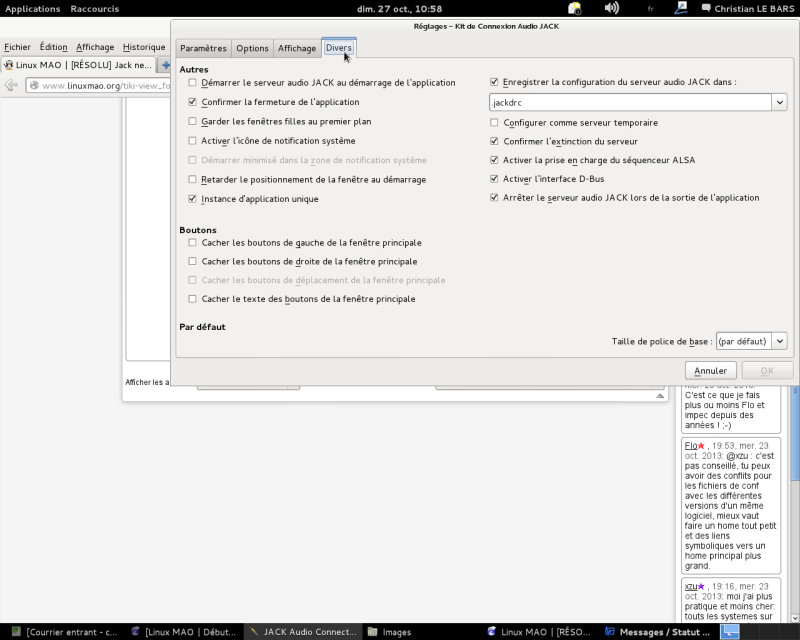
Task: Open the Flo user profile link
Action: point(691,446)
